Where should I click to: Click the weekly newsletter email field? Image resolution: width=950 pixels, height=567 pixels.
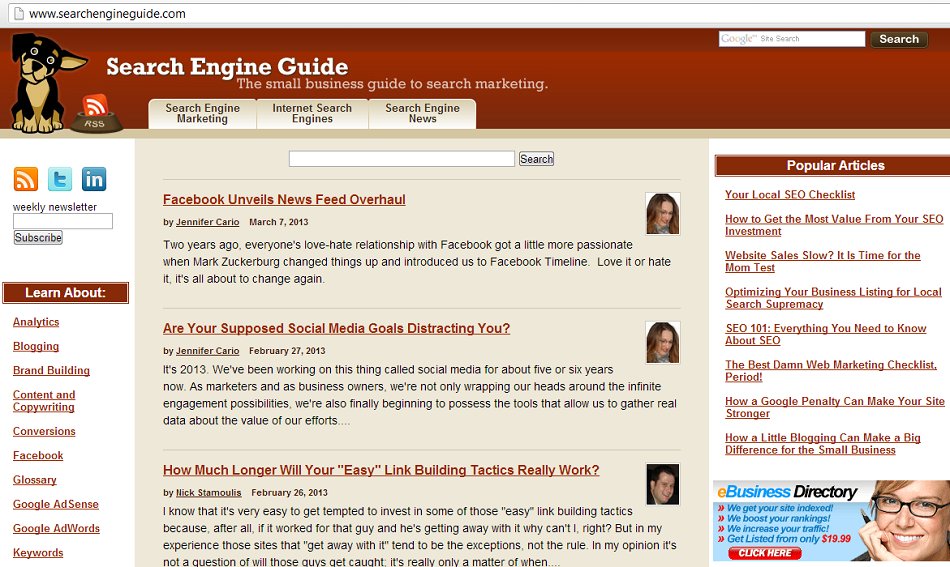(63, 221)
